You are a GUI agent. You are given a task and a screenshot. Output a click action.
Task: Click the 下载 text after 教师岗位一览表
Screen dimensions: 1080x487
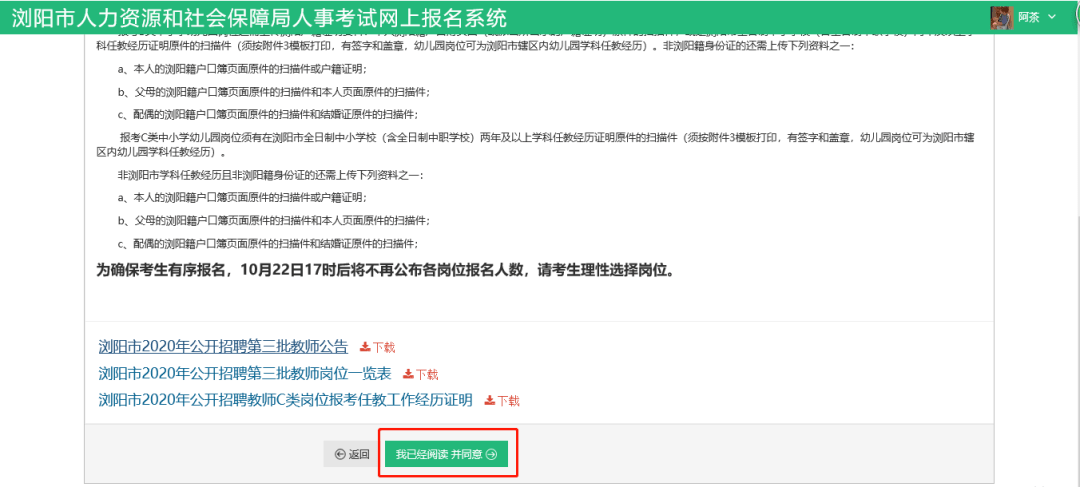point(427,374)
